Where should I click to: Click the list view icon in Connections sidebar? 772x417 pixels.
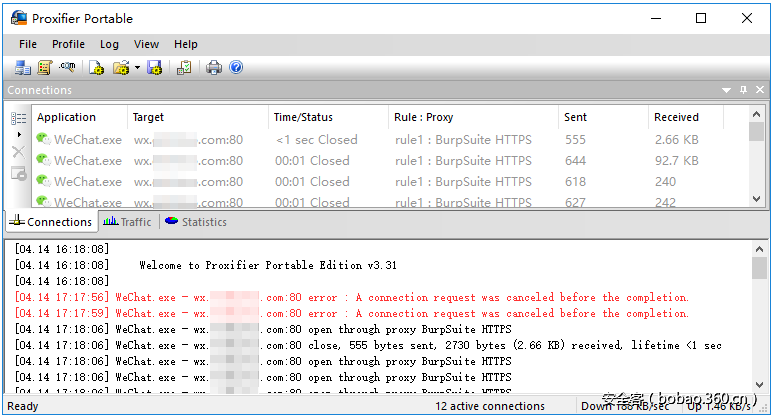[19, 118]
